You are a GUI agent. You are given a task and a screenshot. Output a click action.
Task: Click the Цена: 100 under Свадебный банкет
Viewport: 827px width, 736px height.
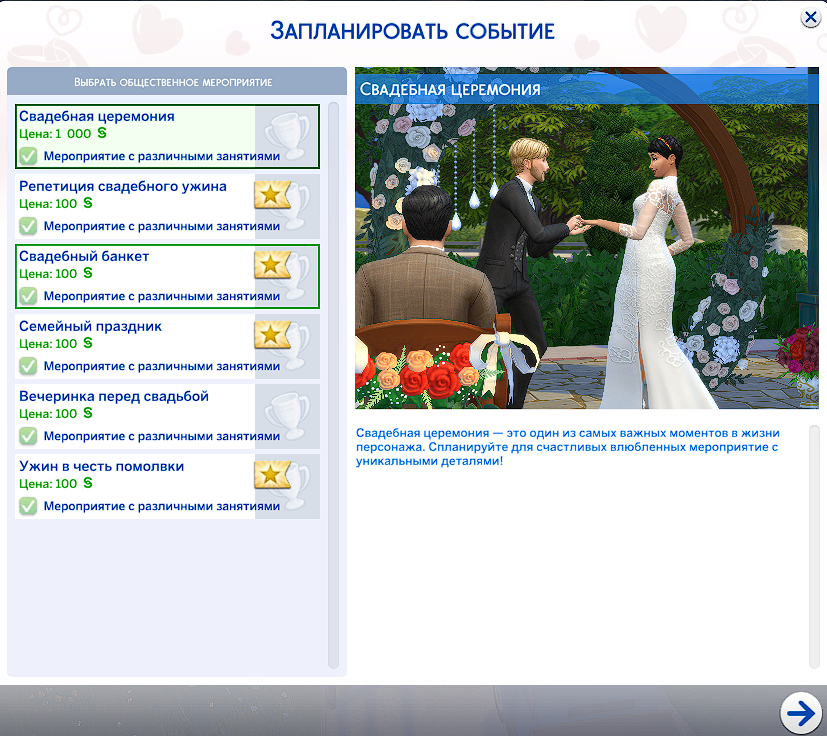pyautogui.click(x=56, y=273)
